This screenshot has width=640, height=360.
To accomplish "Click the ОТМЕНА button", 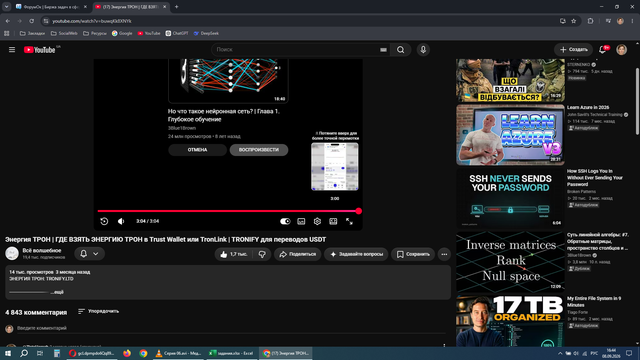I will pos(197,150).
